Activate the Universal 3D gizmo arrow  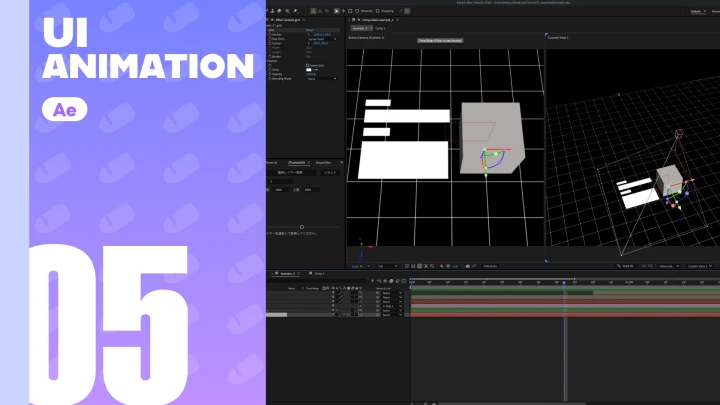click(x=337, y=11)
